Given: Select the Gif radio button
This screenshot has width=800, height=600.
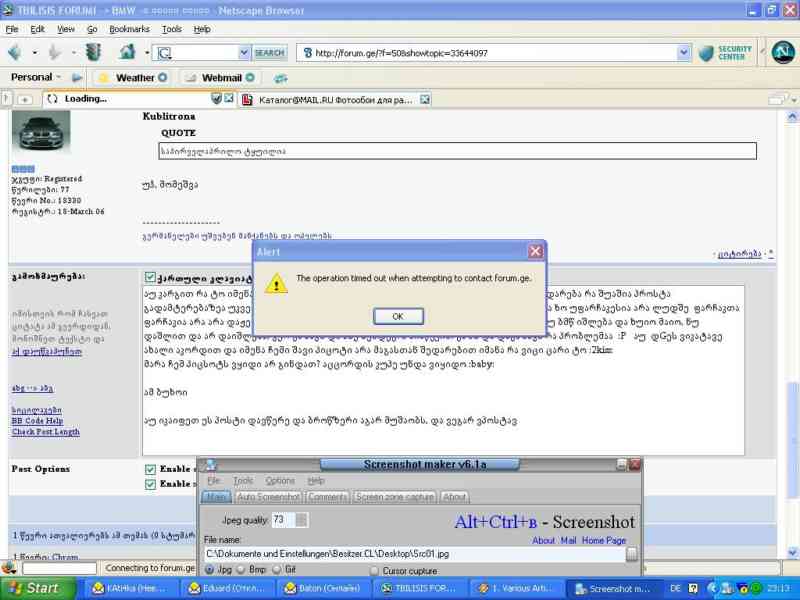Looking at the screenshot, I should 277,569.
